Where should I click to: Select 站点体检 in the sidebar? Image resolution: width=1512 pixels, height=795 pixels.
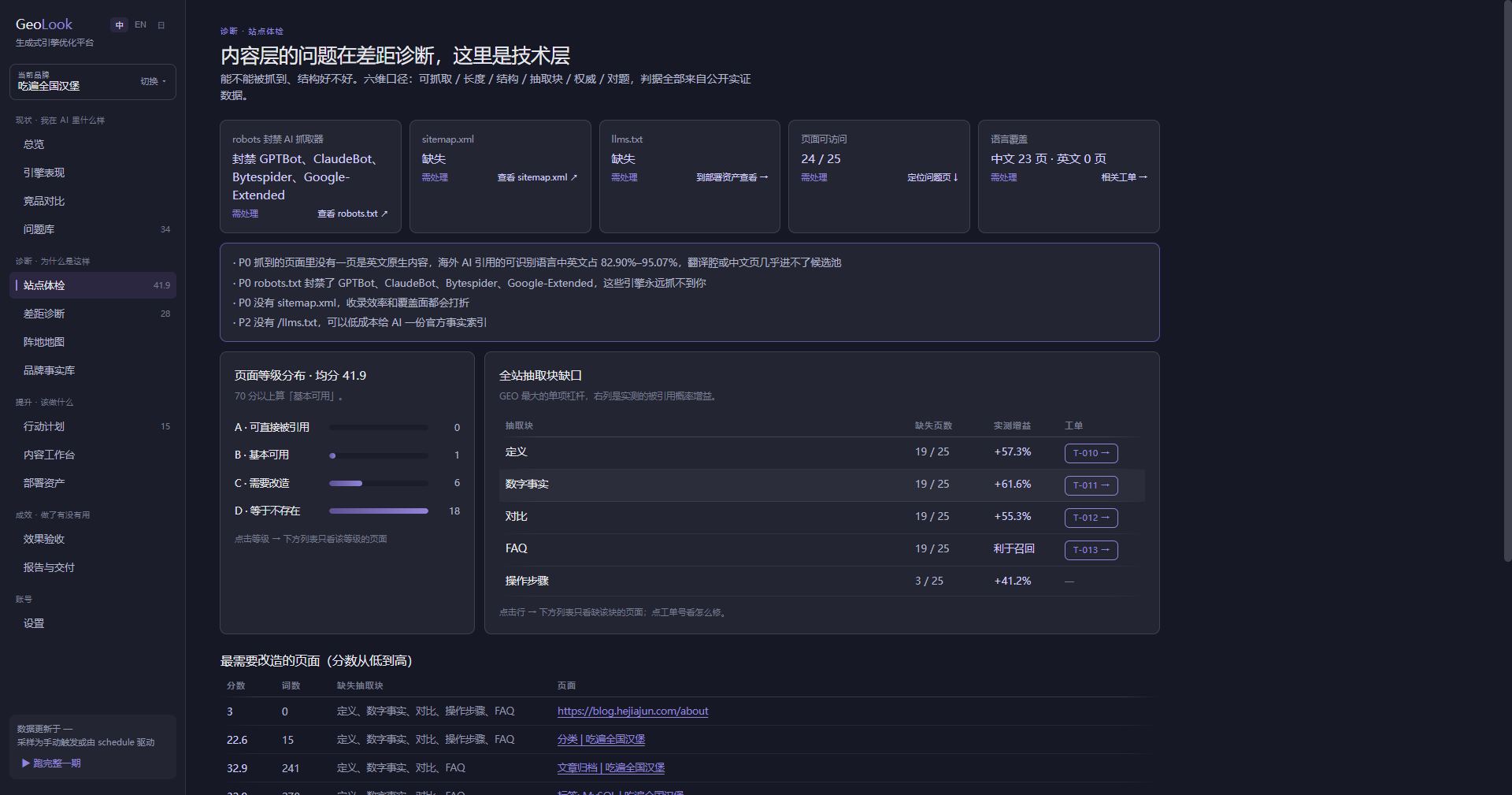click(x=93, y=285)
